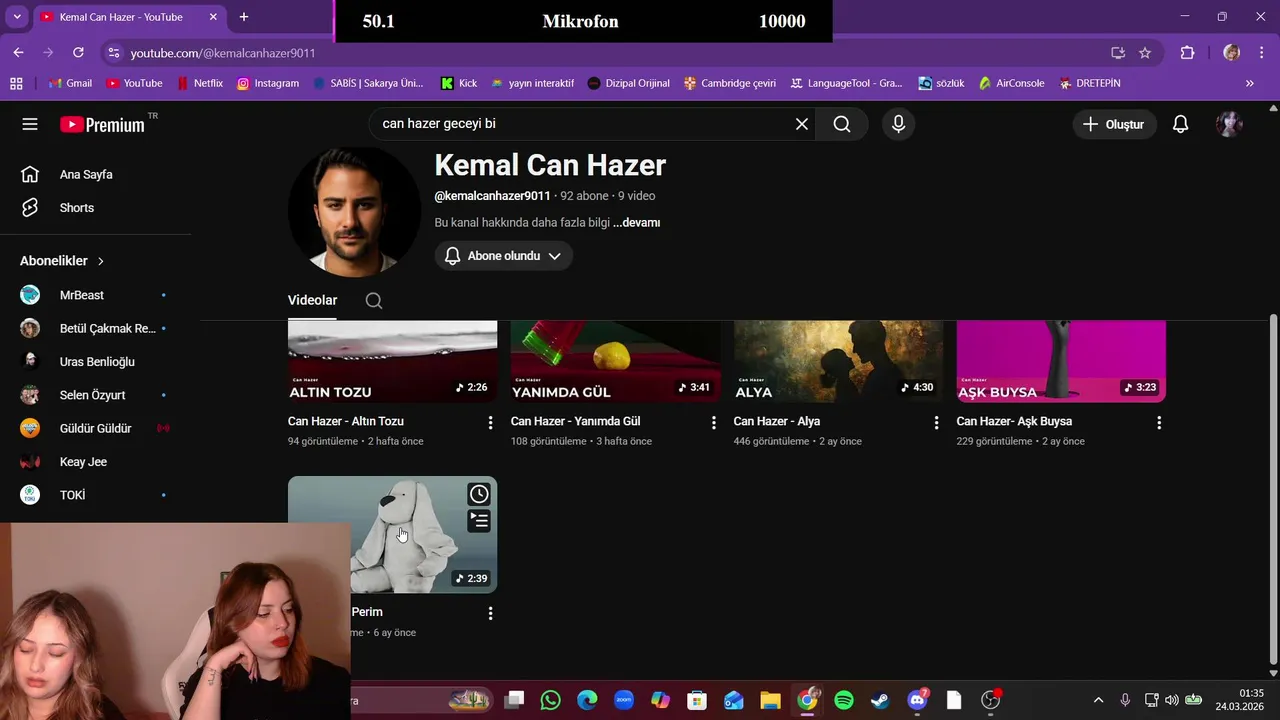
Task: Open Discord from the taskbar
Action: tap(917, 700)
